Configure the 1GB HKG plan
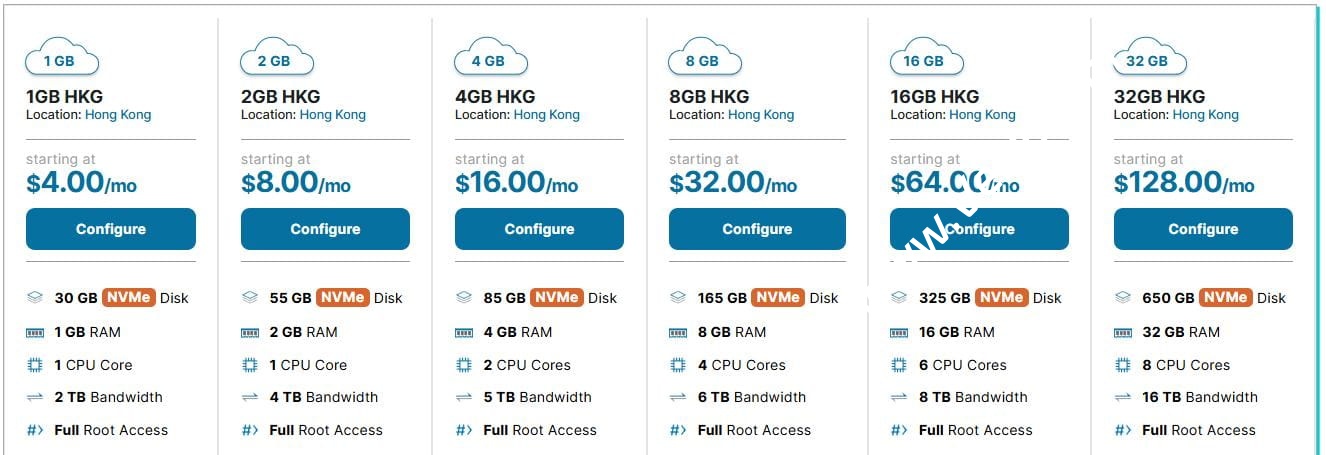 111,229
